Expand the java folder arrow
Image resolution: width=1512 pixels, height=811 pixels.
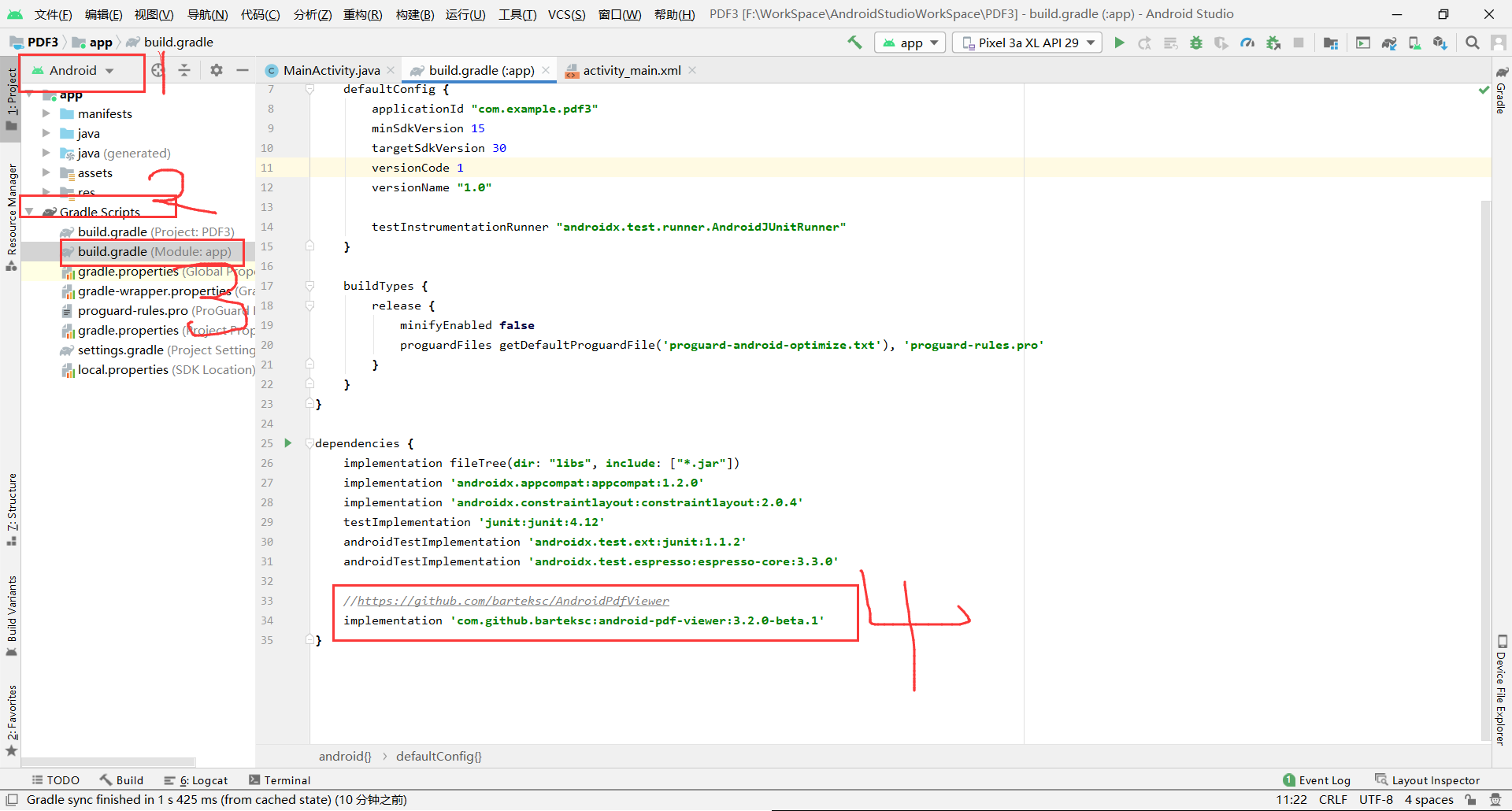pyautogui.click(x=46, y=133)
